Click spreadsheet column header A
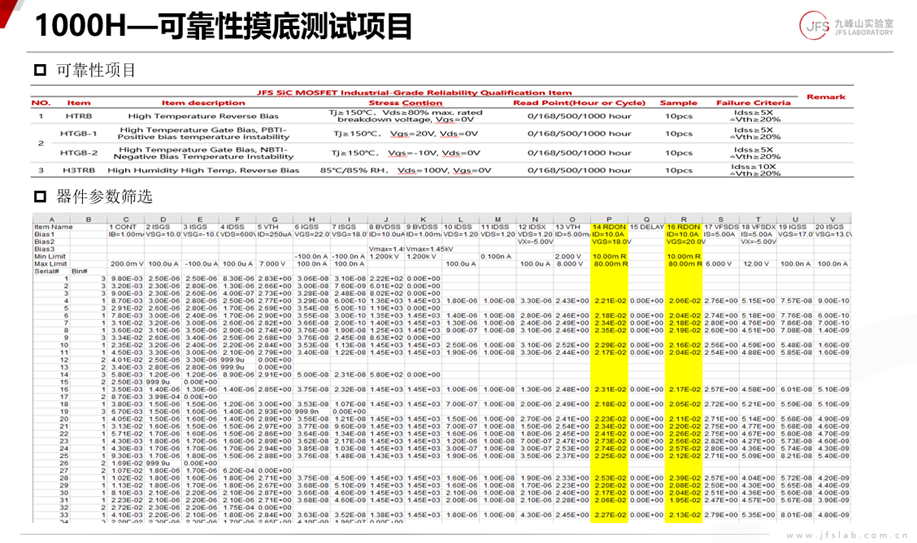Screen dimensions: 917x543 click(51, 219)
